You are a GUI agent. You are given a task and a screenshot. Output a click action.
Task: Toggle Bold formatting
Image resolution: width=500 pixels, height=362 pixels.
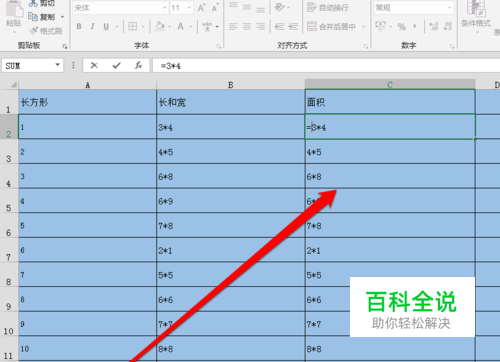tap(79, 26)
